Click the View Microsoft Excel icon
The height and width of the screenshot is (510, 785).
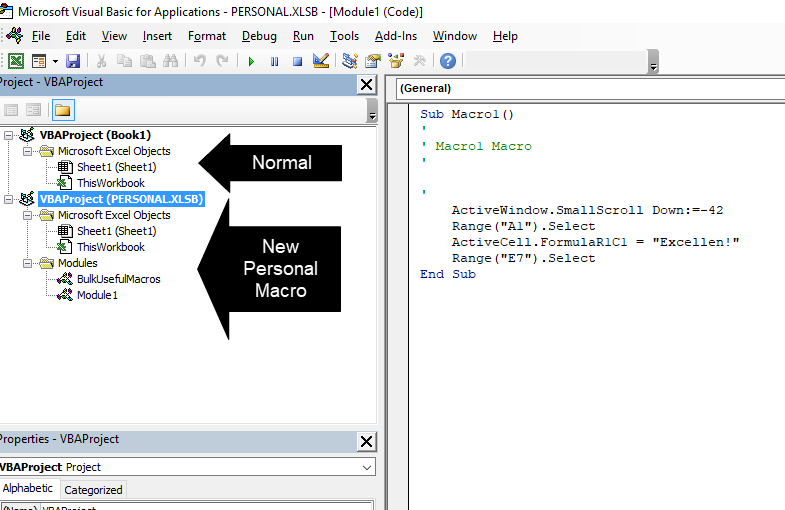point(16,61)
